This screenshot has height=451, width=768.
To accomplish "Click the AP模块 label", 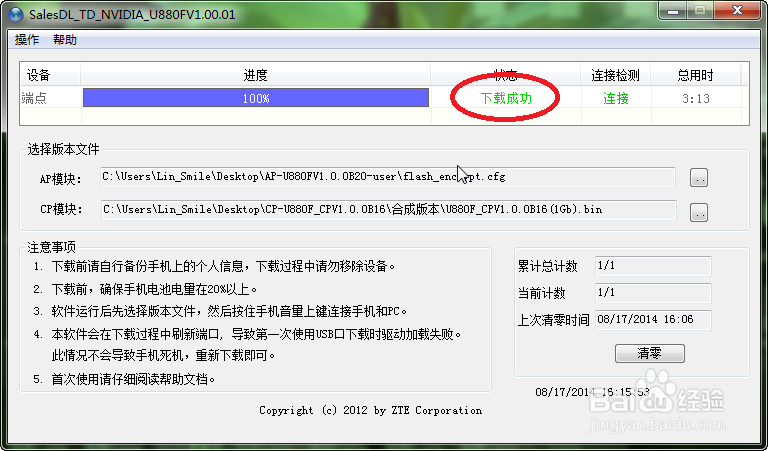I will [61, 179].
